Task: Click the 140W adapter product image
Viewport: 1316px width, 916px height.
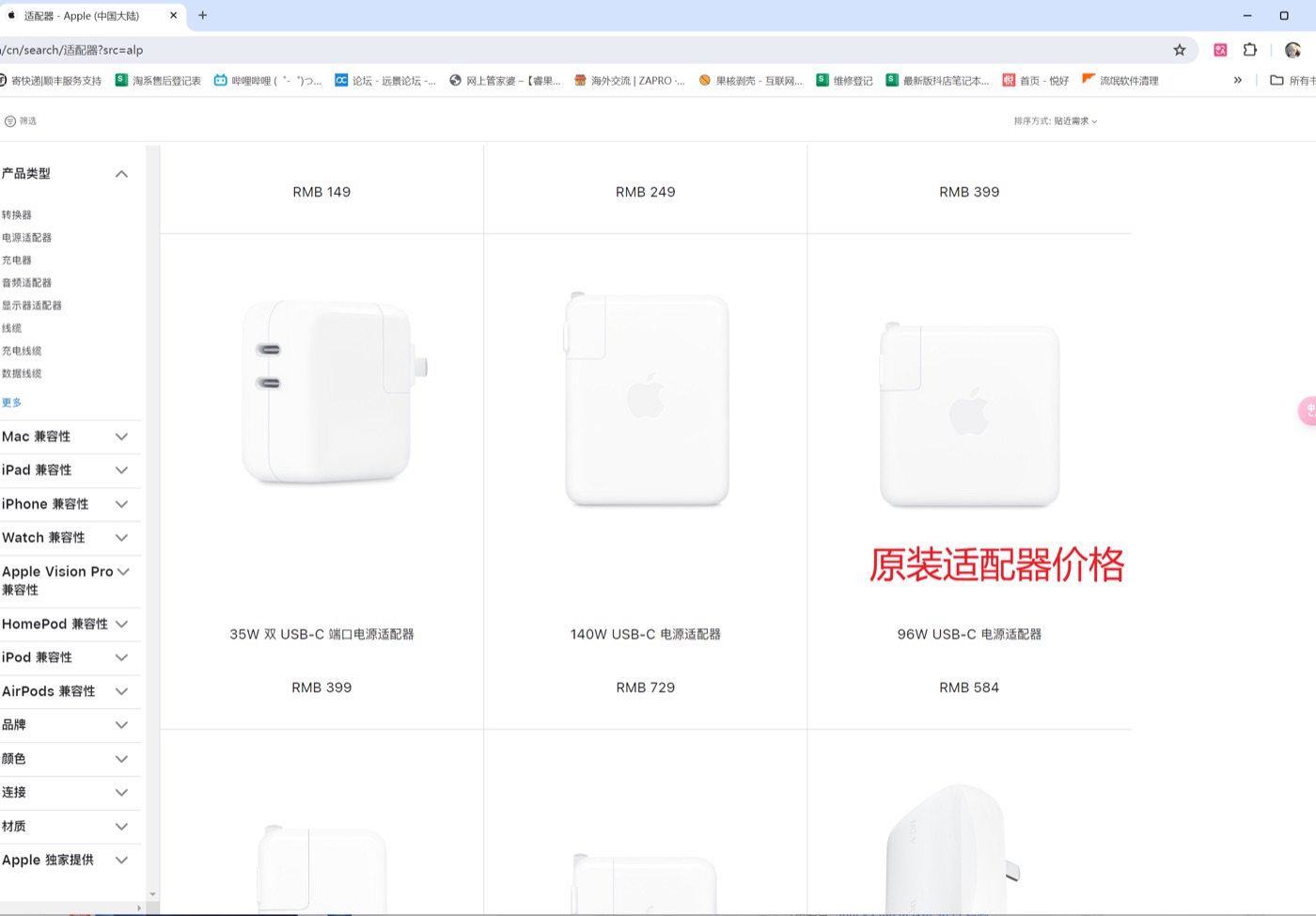Action: (647, 399)
